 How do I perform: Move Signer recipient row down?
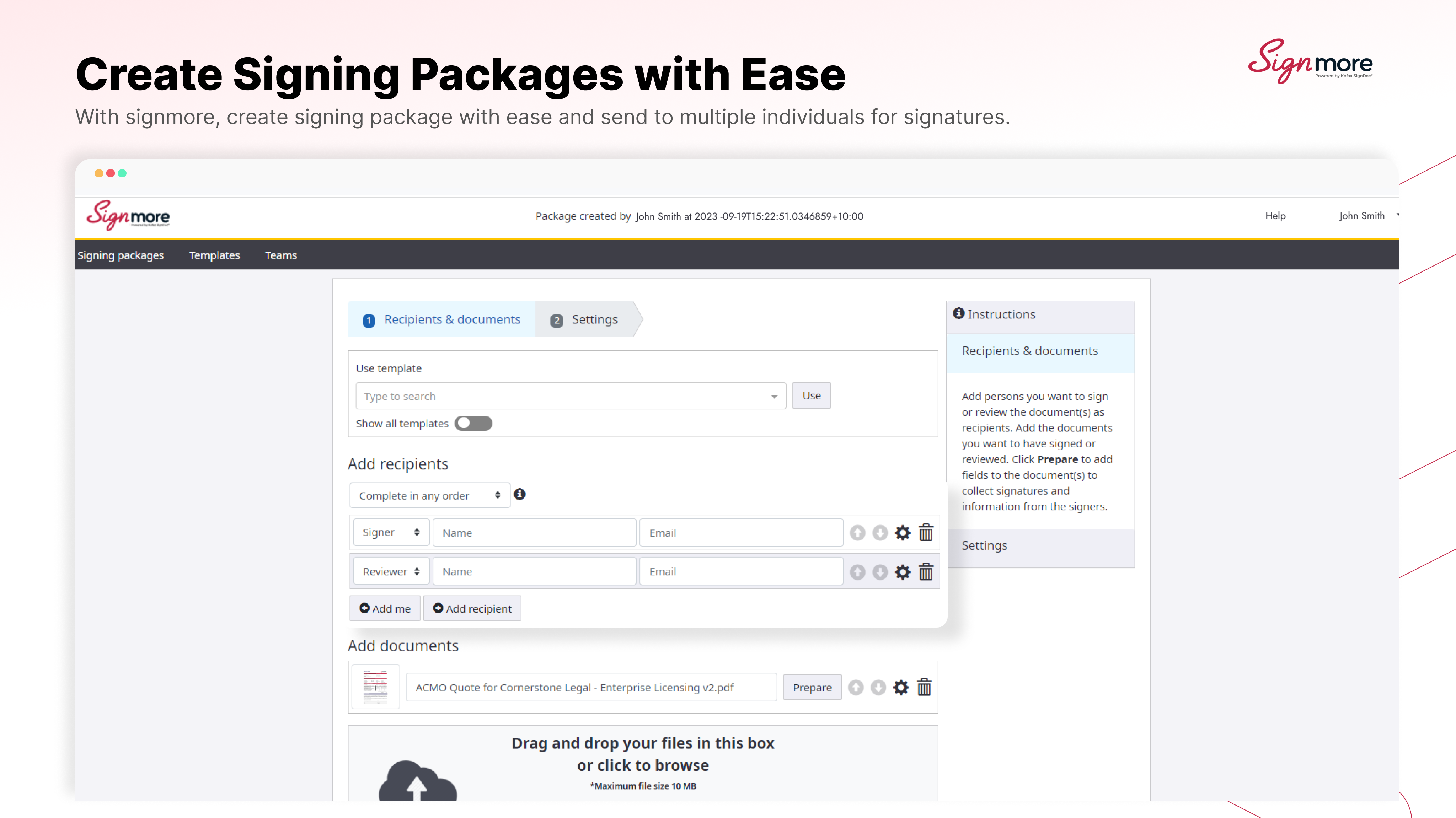[880, 533]
